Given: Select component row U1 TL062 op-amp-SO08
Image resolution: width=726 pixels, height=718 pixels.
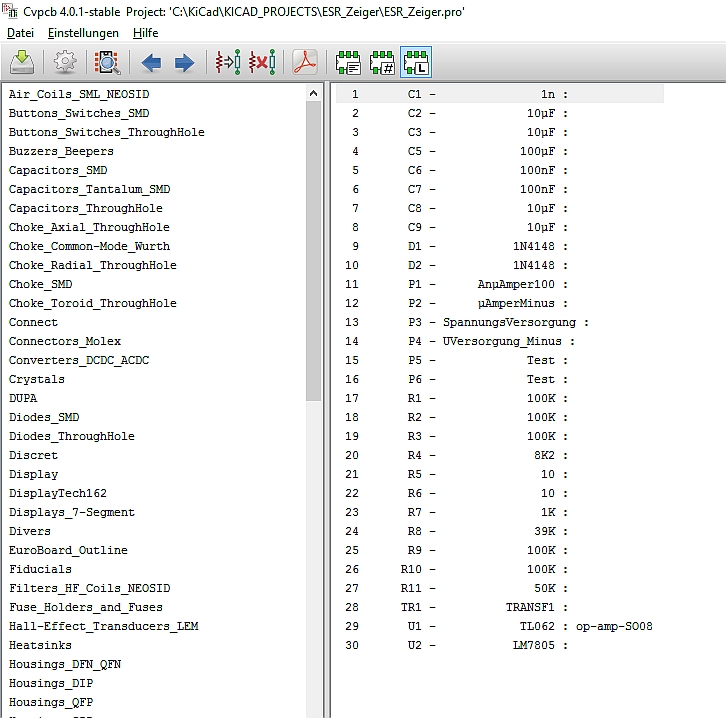Looking at the screenshot, I should point(500,626).
